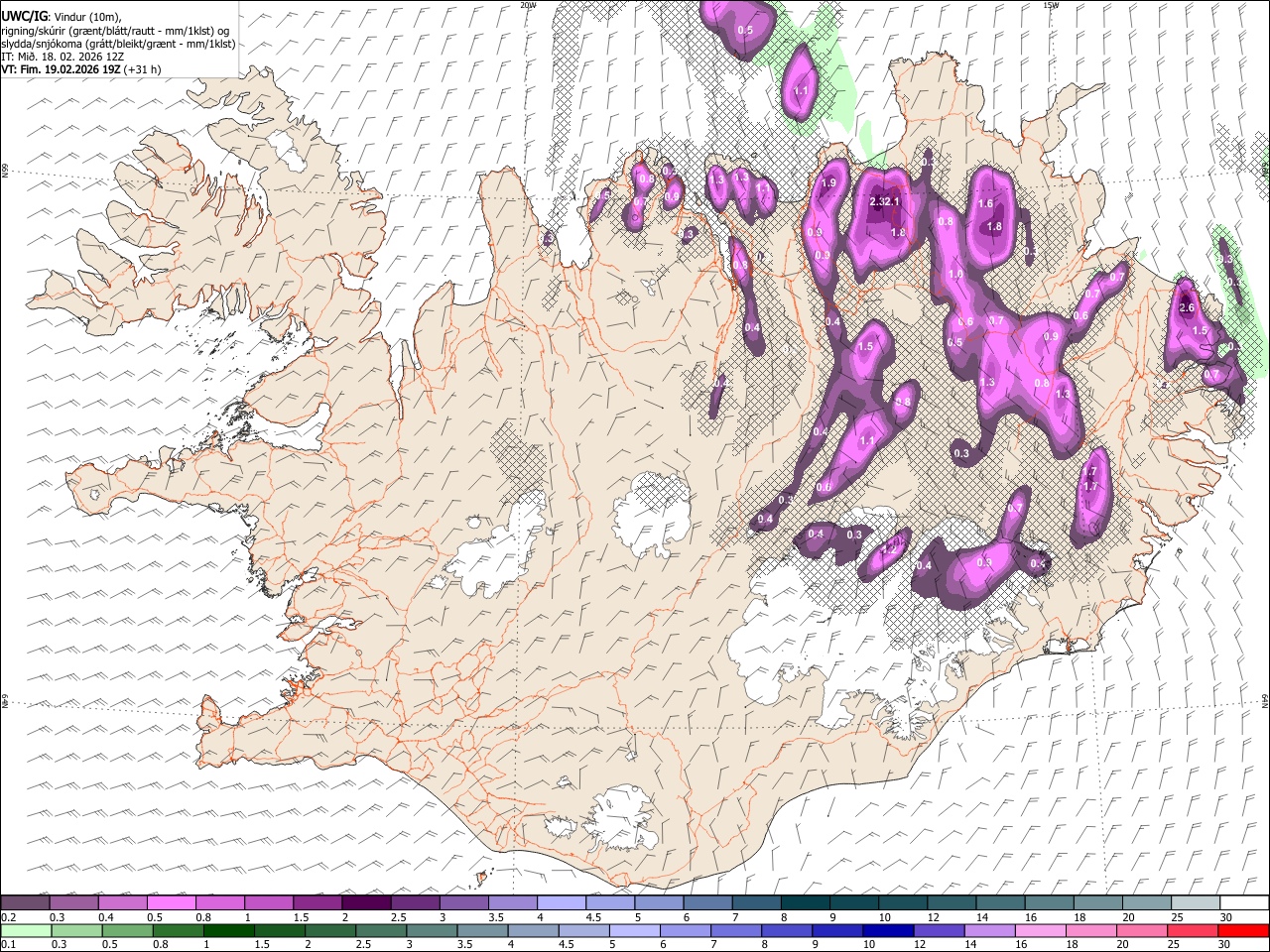Pick the deep blue 10 mm rain swatch
1270x952 pixels.
pyautogui.click(x=888, y=930)
